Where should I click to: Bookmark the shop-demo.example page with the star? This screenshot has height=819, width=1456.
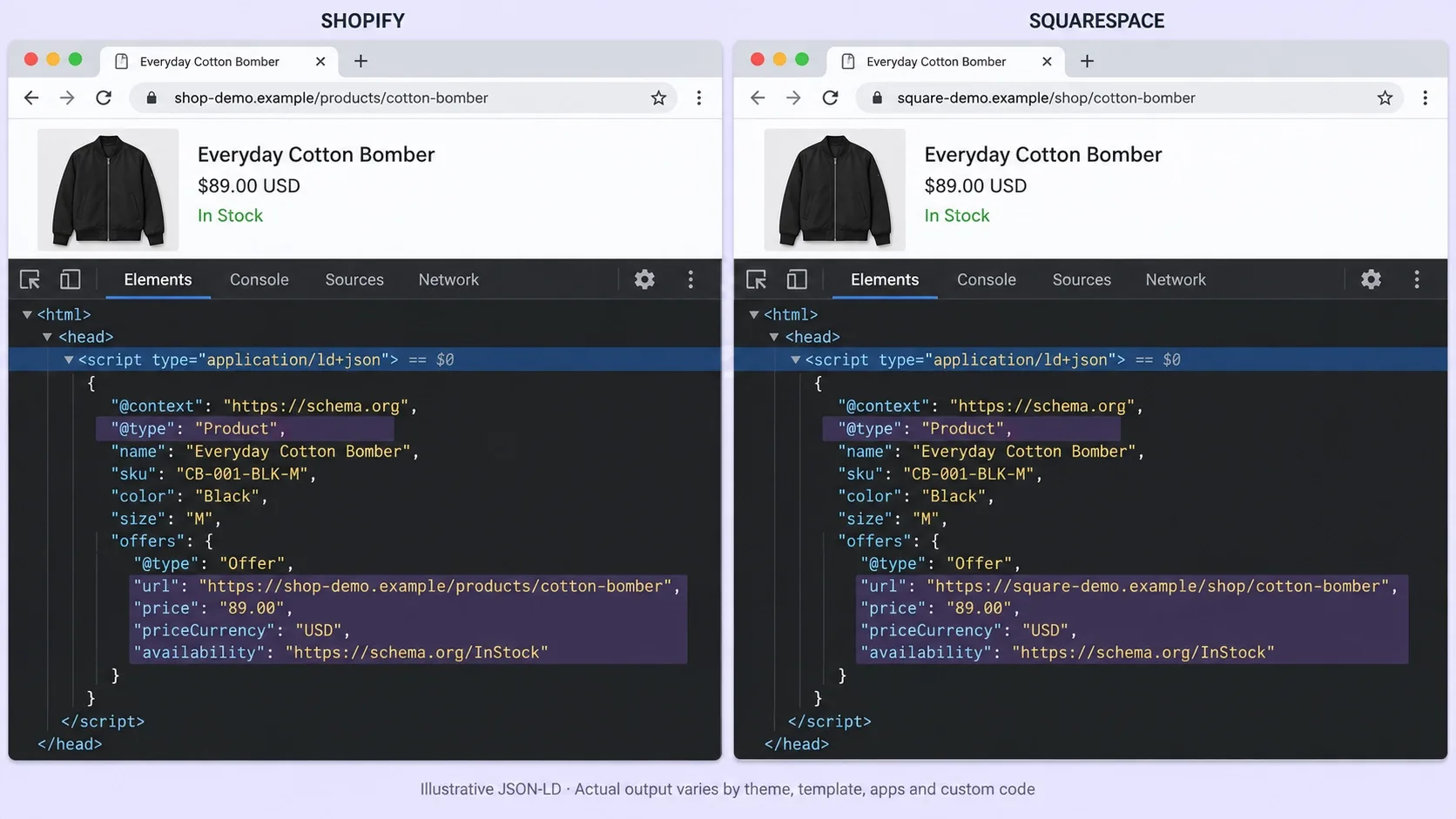(x=658, y=97)
